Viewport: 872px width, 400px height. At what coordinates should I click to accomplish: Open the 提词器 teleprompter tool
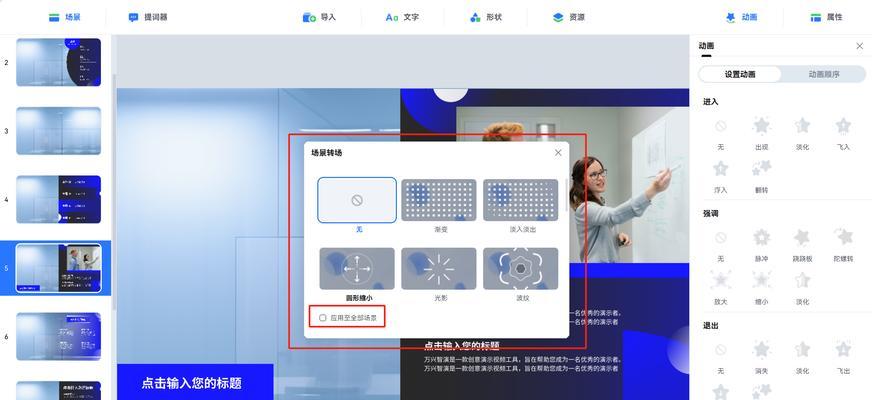point(147,17)
